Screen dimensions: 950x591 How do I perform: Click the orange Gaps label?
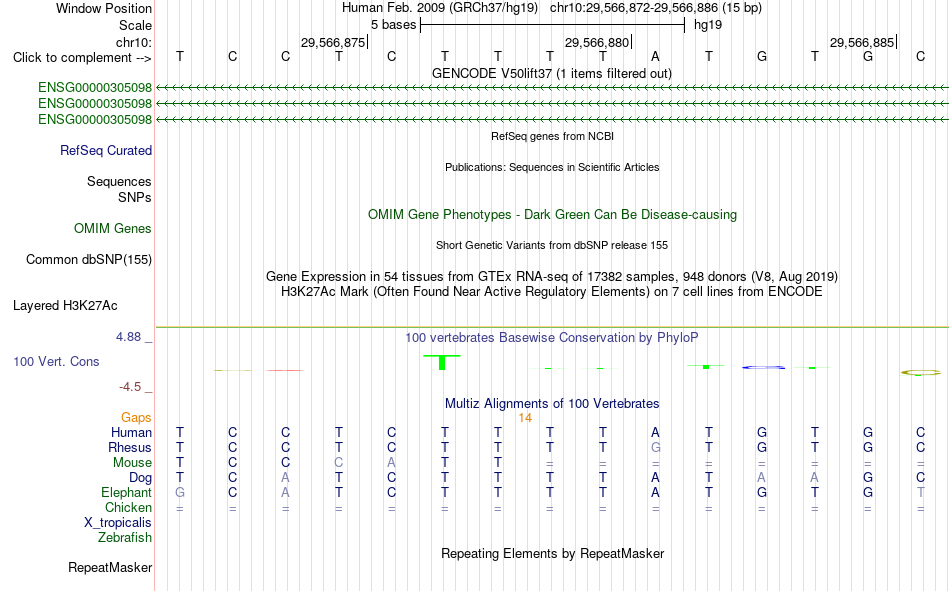136,417
